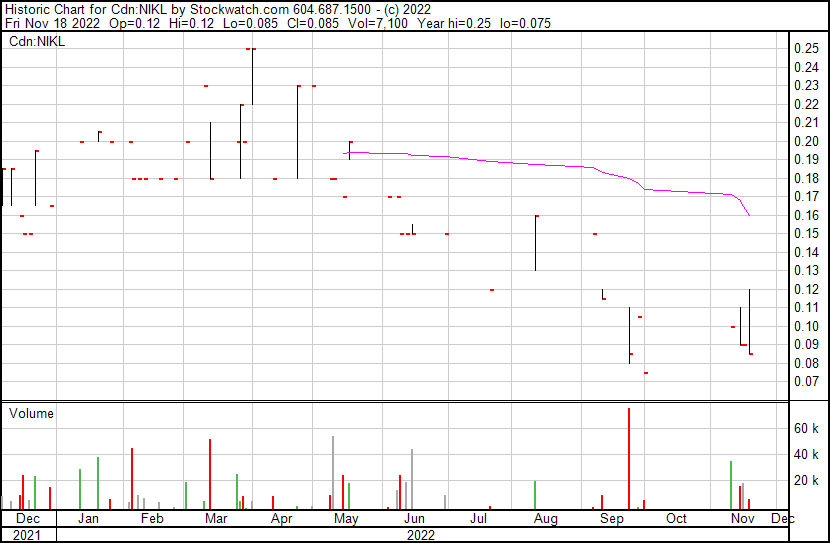Click the Volume panel label
Viewport: 830px width, 543px height.
[x=31, y=413]
